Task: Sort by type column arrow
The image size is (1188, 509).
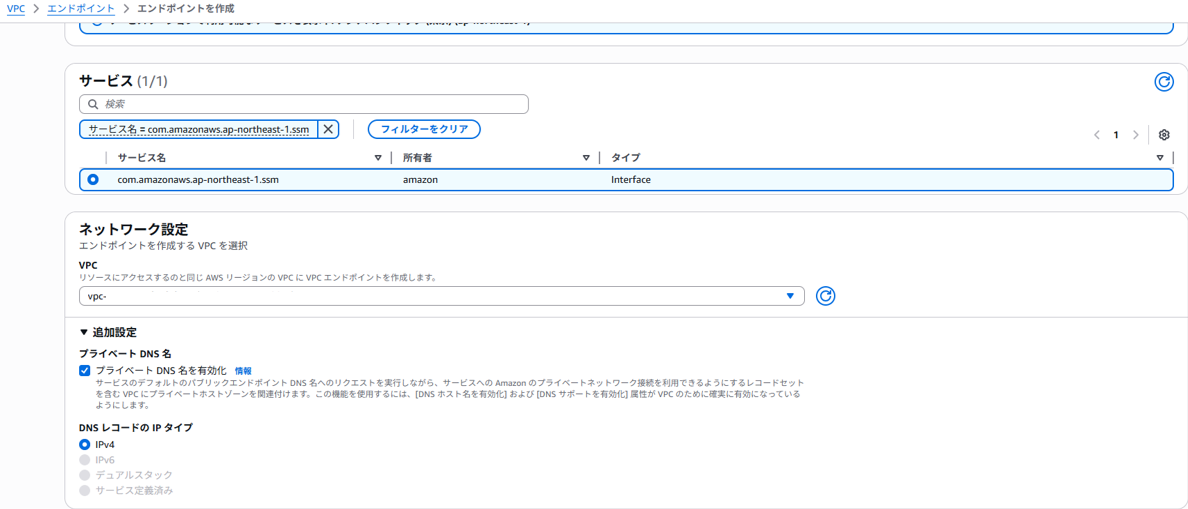Action: pos(1160,158)
